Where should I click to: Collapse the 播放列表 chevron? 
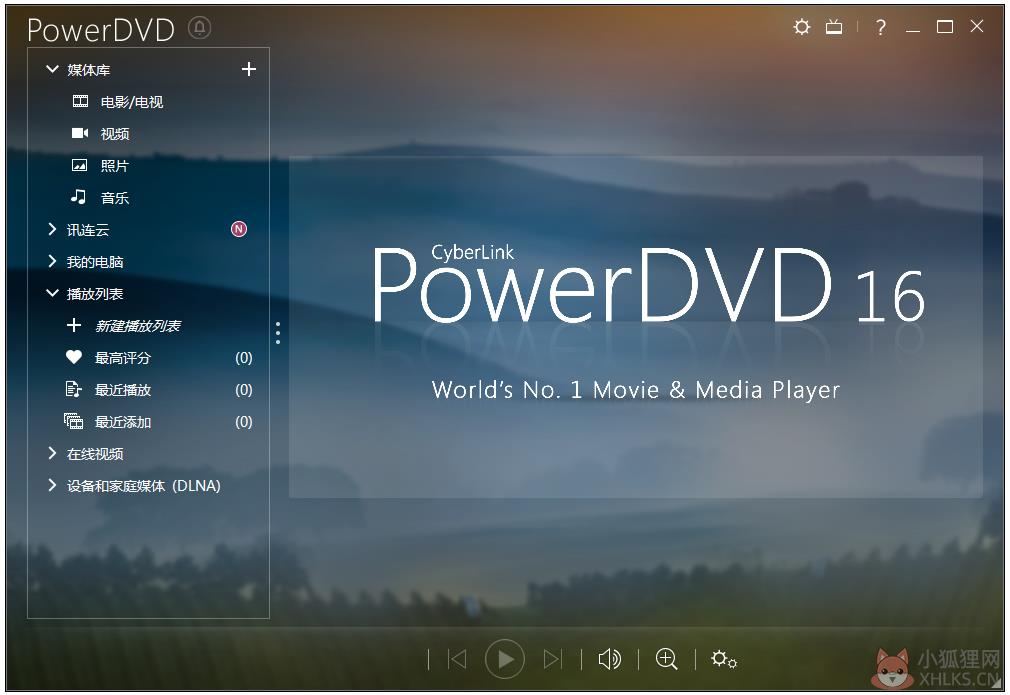pyautogui.click(x=52, y=293)
